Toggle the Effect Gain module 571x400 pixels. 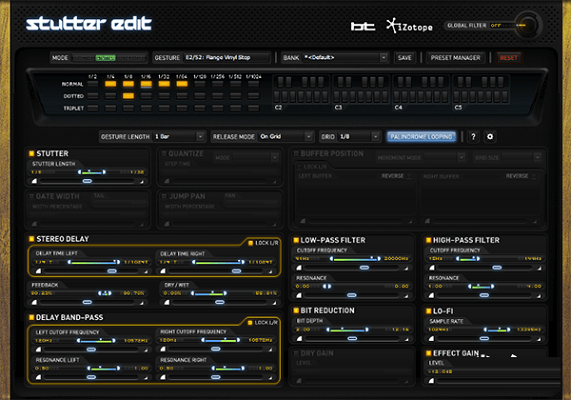429,353
